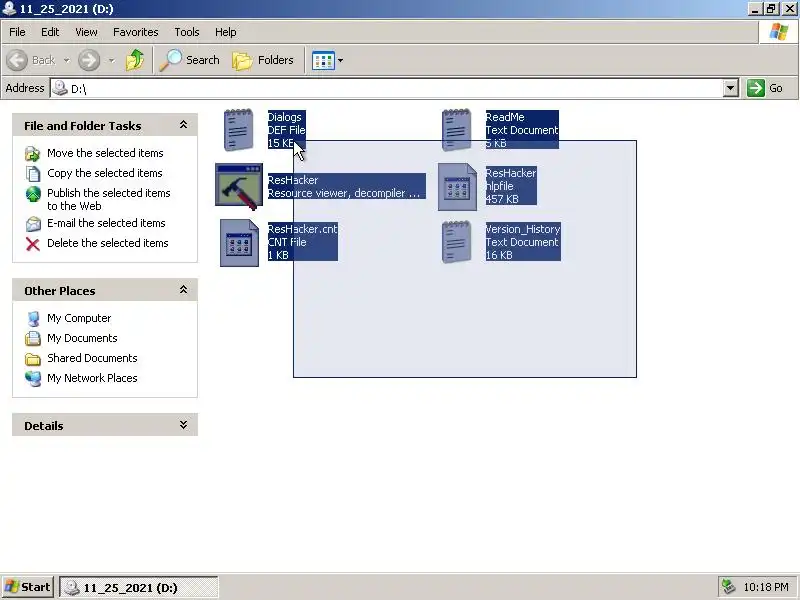
Task: Select the Version_History document icon
Action: [456, 242]
